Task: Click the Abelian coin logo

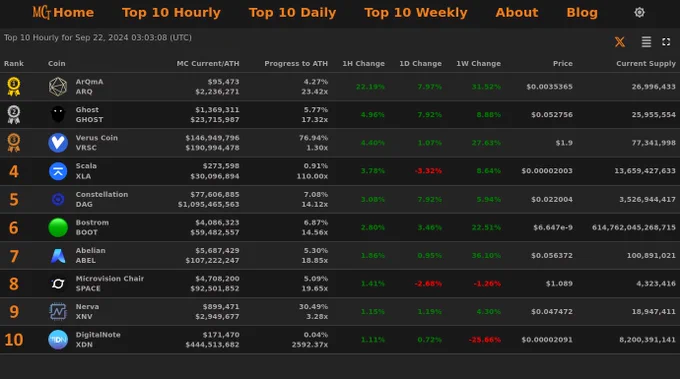Action: coord(58,255)
